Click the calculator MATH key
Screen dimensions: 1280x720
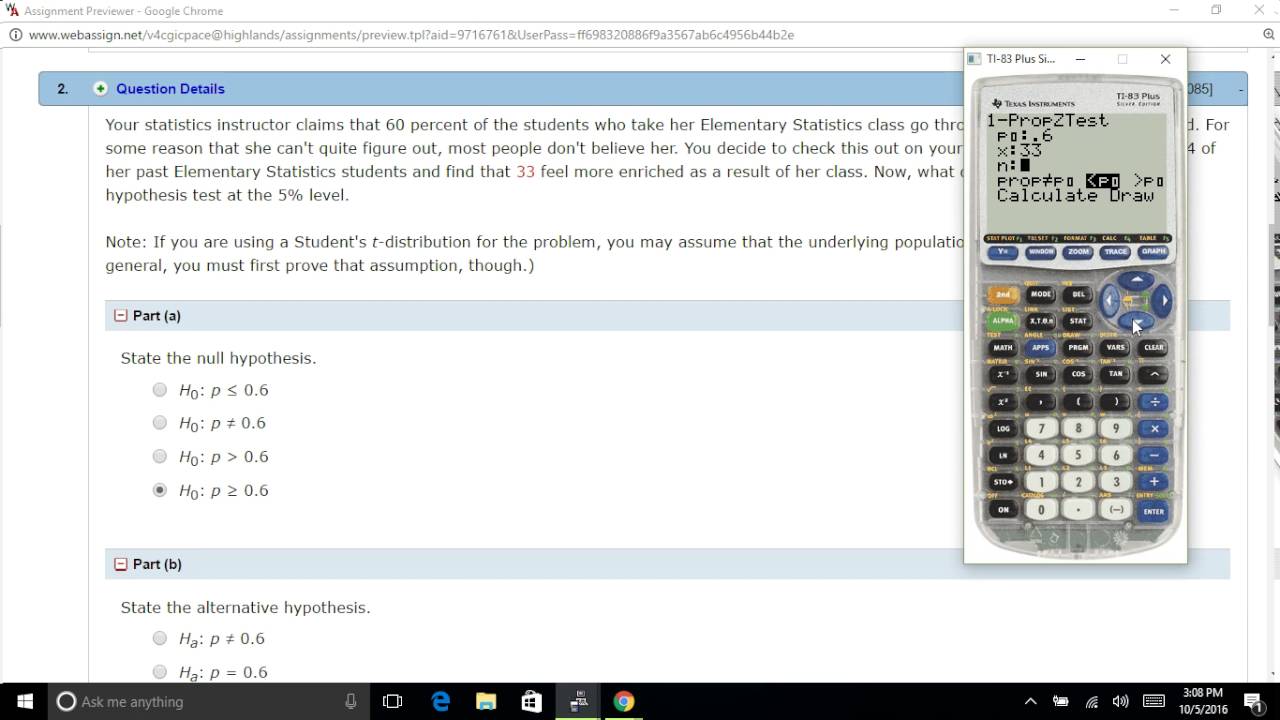pyautogui.click(x=1002, y=347)
